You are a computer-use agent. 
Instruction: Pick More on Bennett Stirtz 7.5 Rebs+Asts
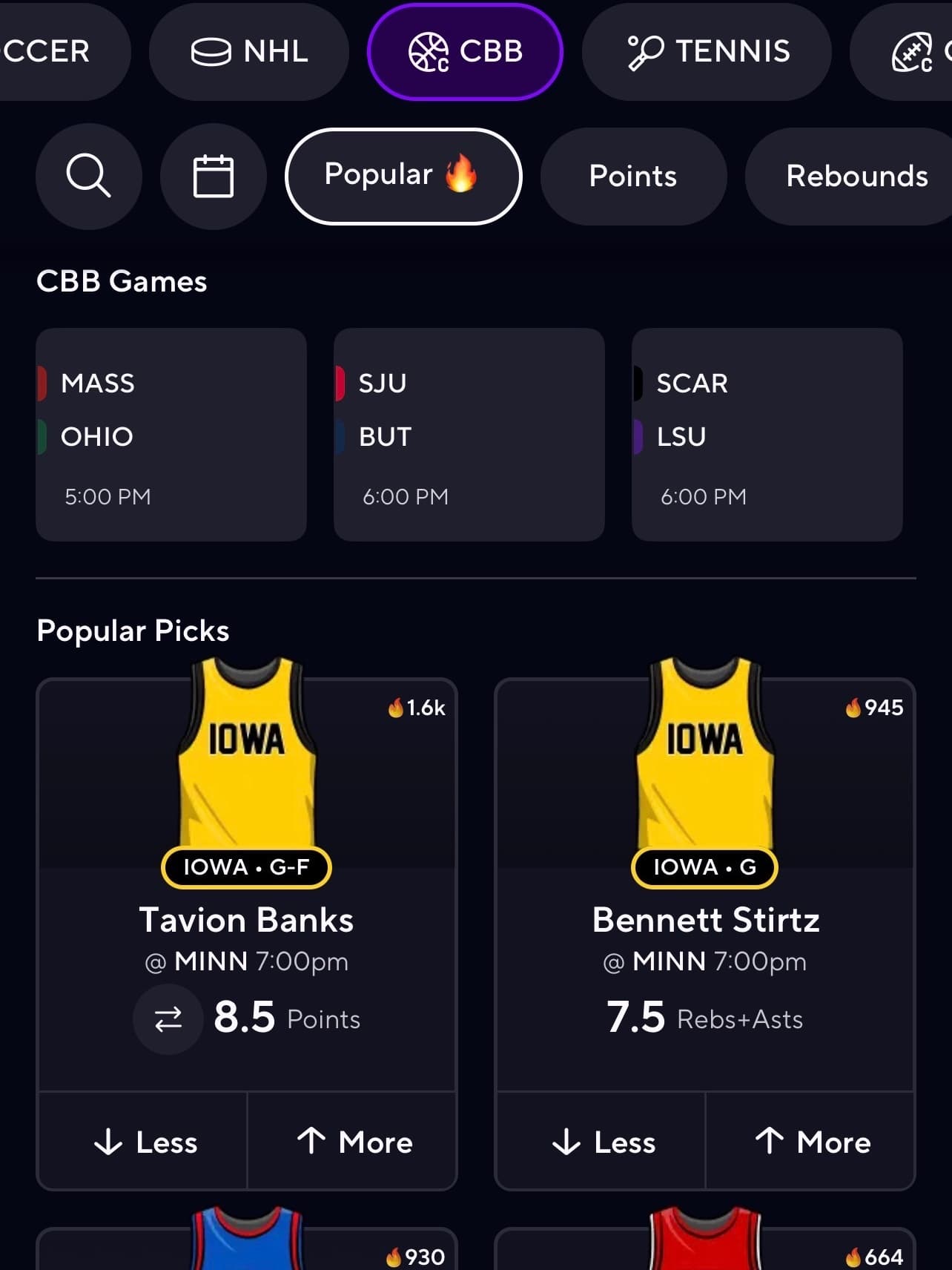(811, 1142)
